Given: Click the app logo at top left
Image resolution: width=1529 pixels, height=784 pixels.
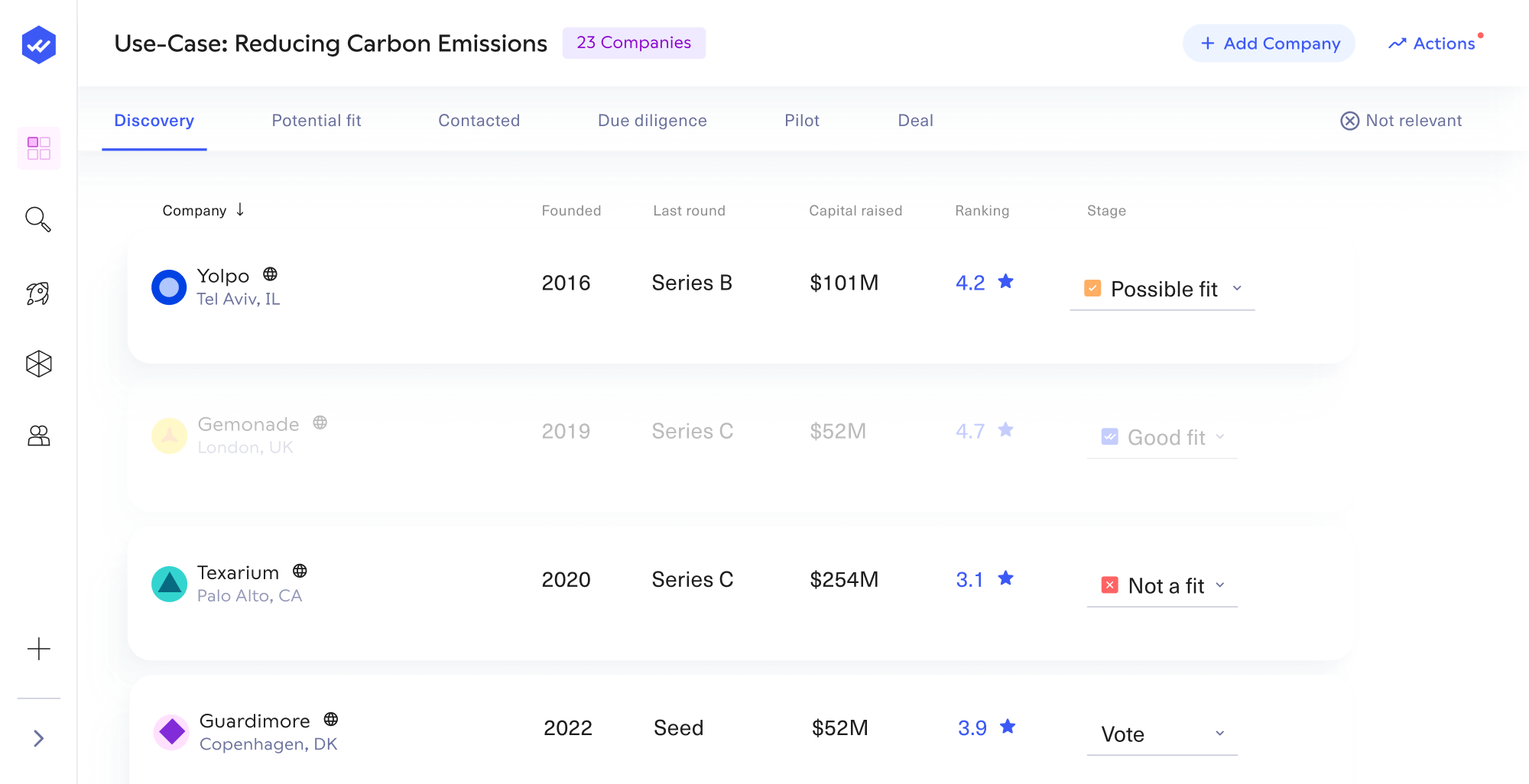Looking at the screenshot, I should (x=38, y=44).
